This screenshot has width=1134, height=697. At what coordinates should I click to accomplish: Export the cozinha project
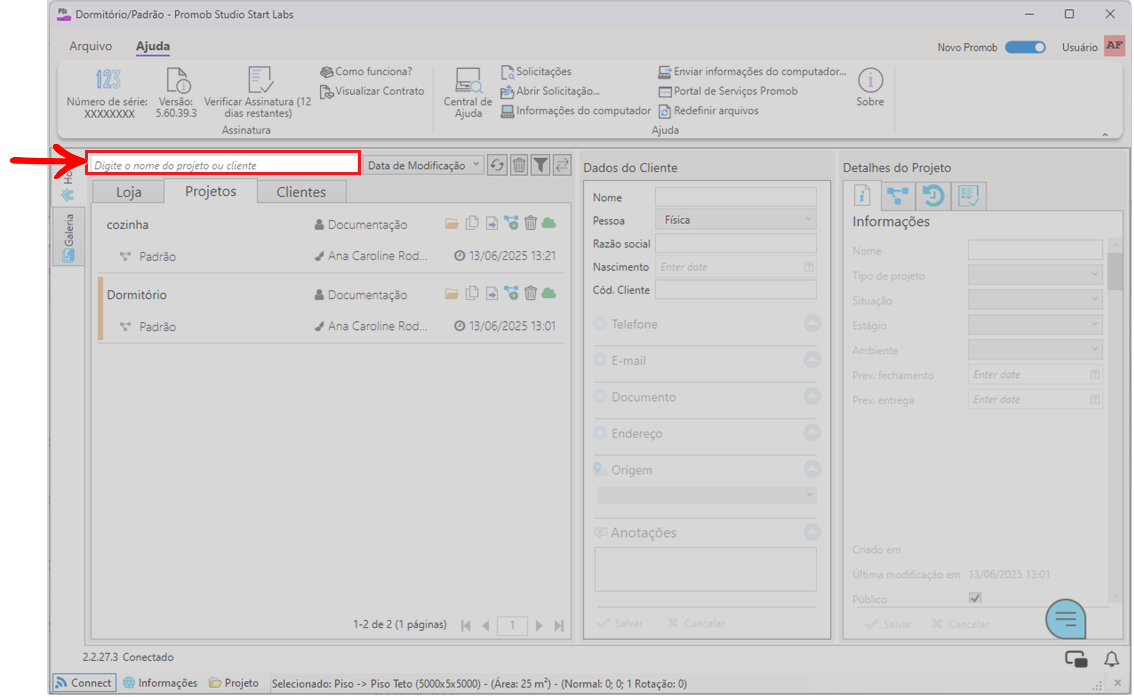[492, 223]
